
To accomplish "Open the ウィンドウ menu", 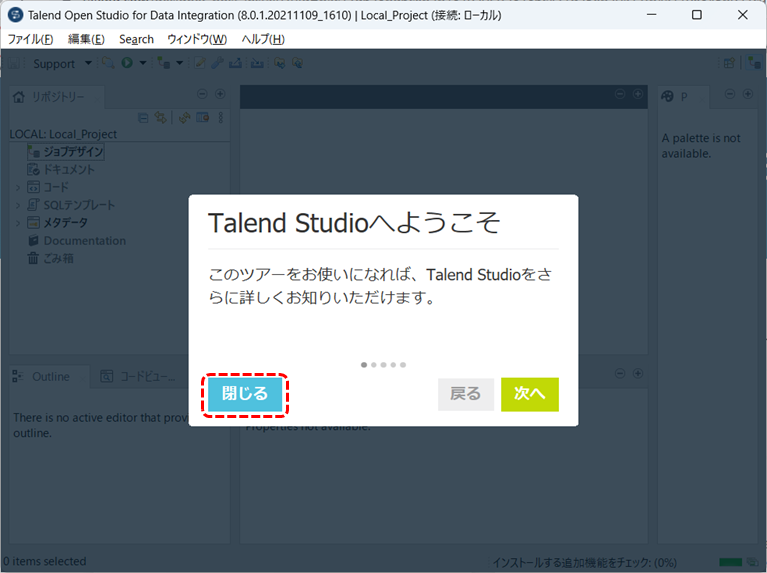I will coord(197,39).
